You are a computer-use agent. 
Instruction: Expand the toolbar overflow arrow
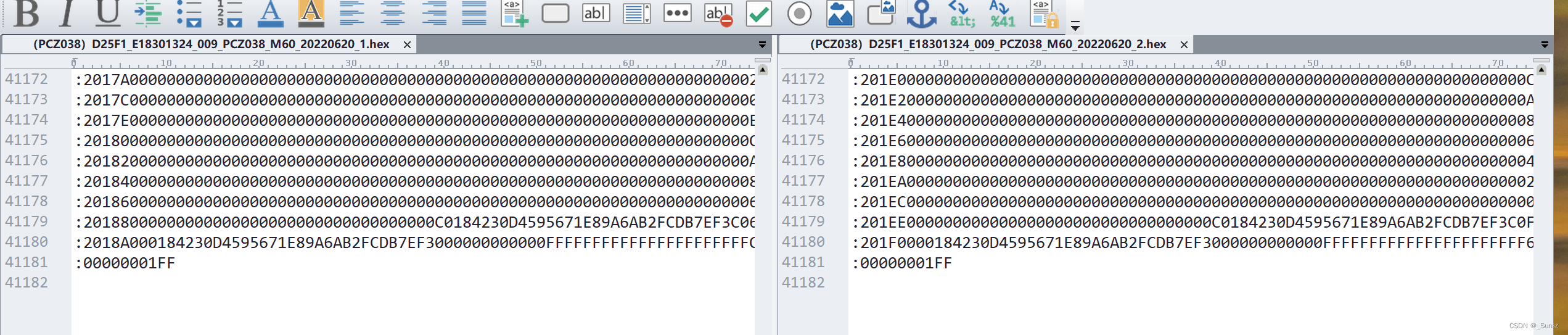click(x=1075, y=26)
